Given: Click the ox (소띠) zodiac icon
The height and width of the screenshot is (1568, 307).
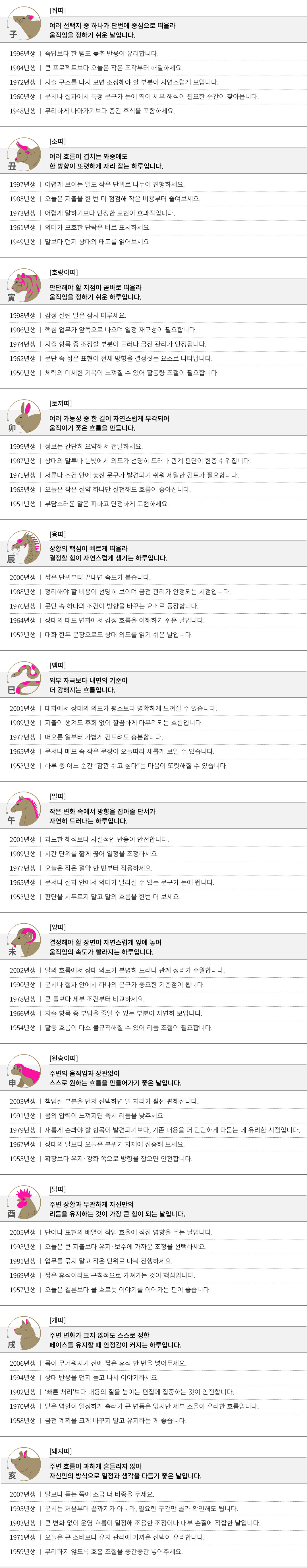Looking at the screenshot, I should 24,155.
